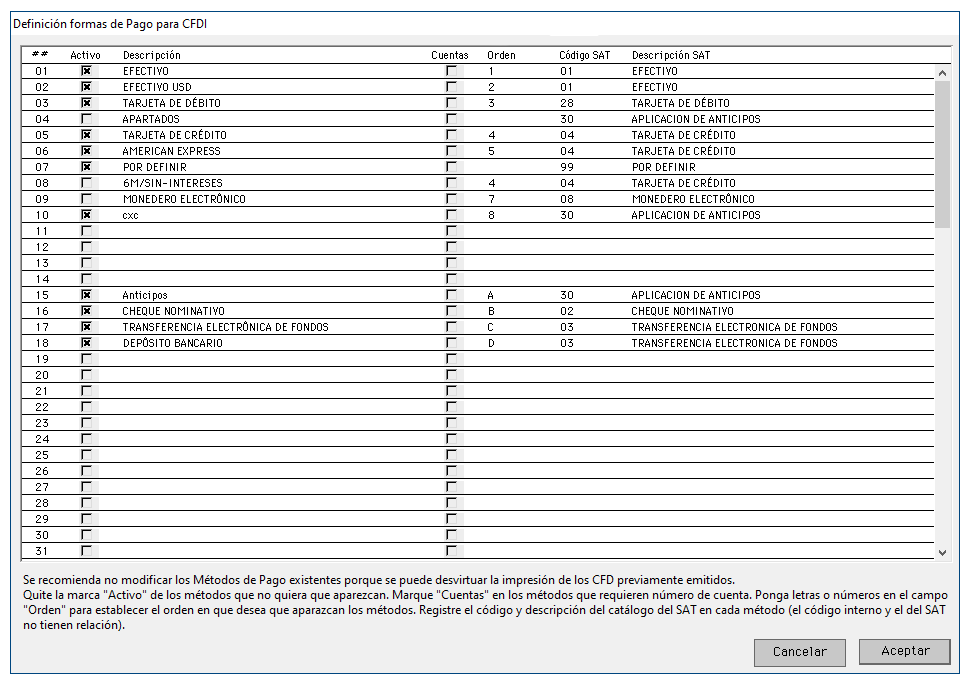Toggle Activo for TARJETA DE DÉBITO
This screenshot has width=971, height=683.
[86, 103]
